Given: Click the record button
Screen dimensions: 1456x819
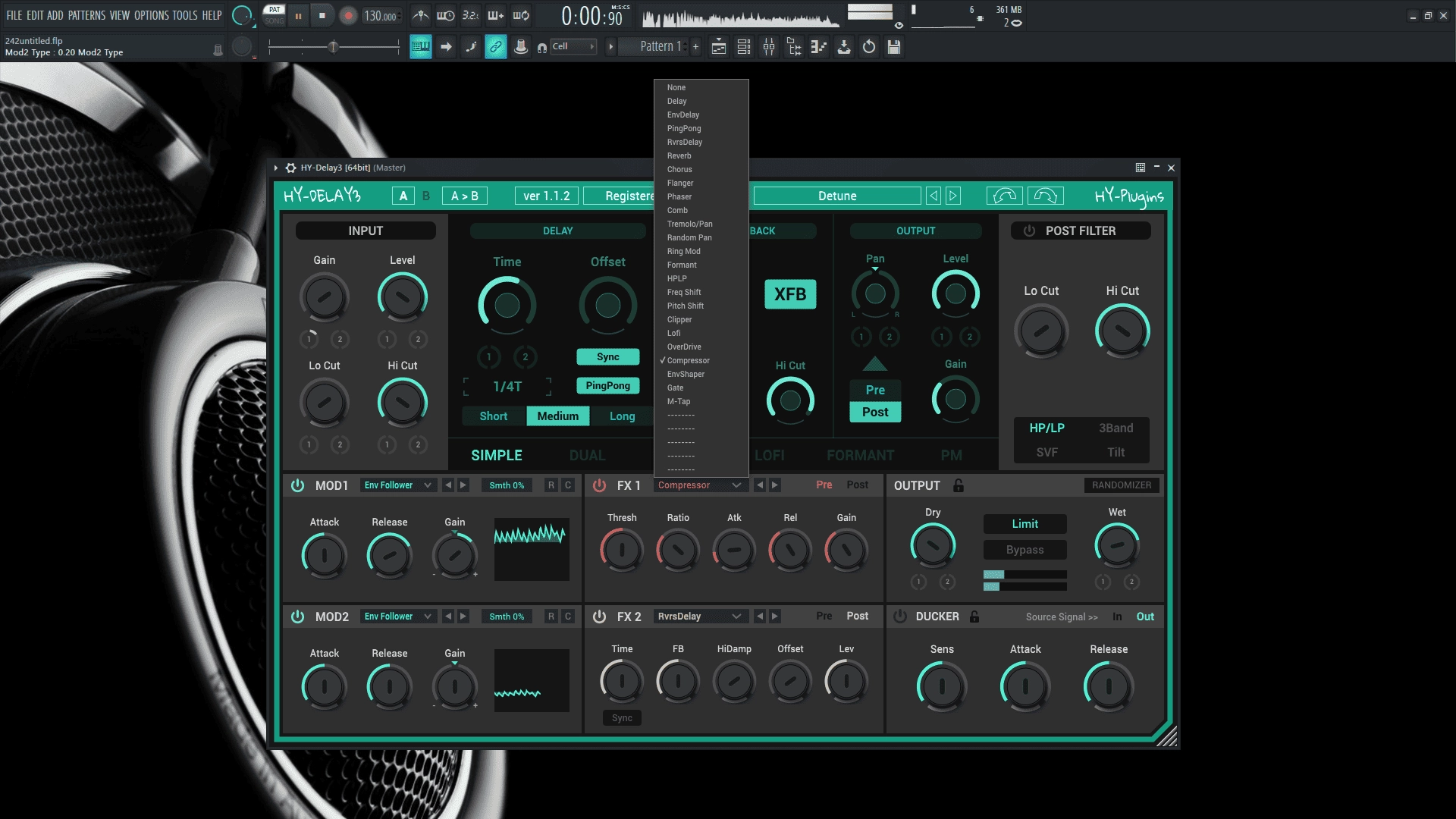Looking at the screenshot, I should point(348,15).
